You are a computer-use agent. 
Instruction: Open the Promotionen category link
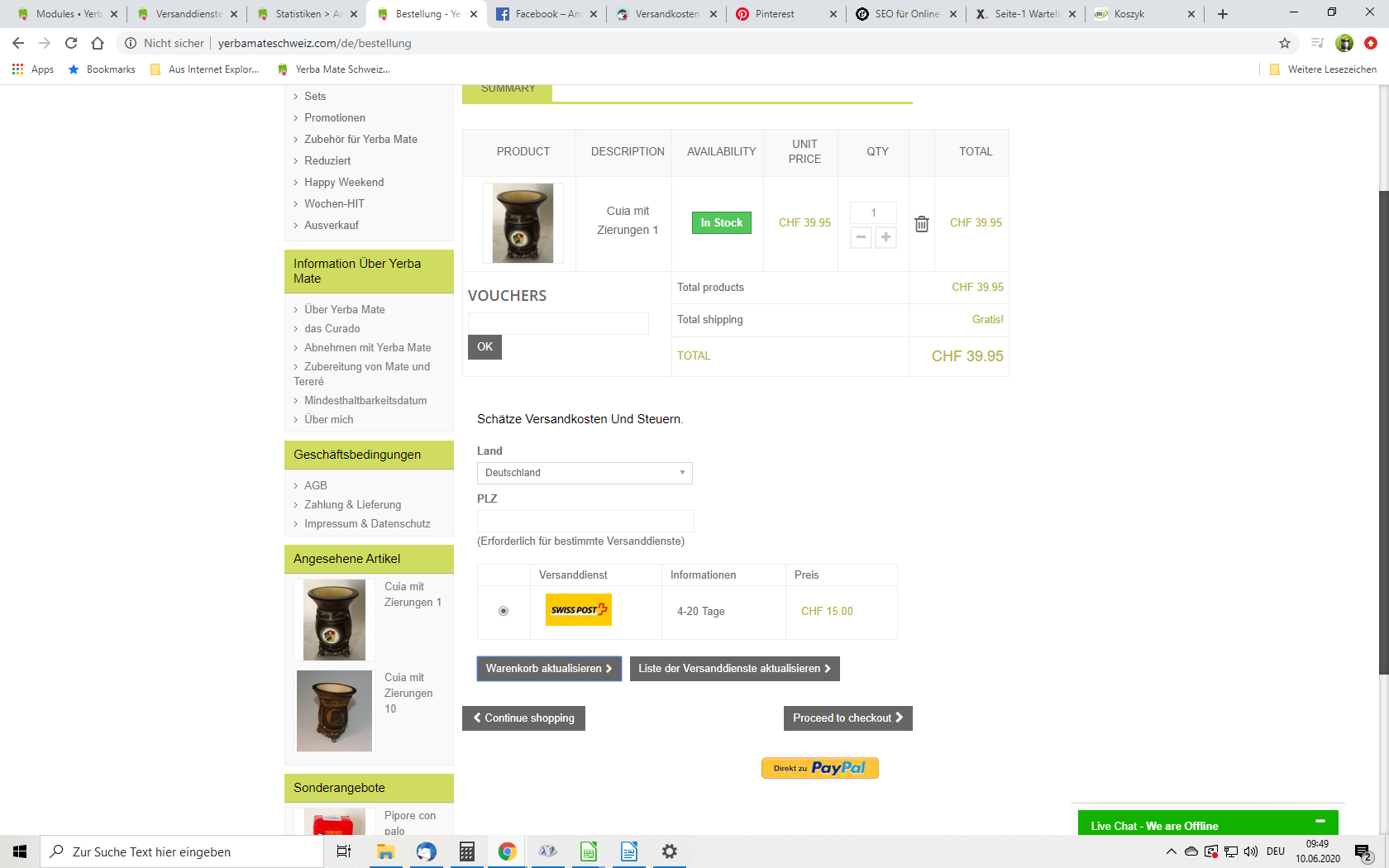[x=335, y=117]
